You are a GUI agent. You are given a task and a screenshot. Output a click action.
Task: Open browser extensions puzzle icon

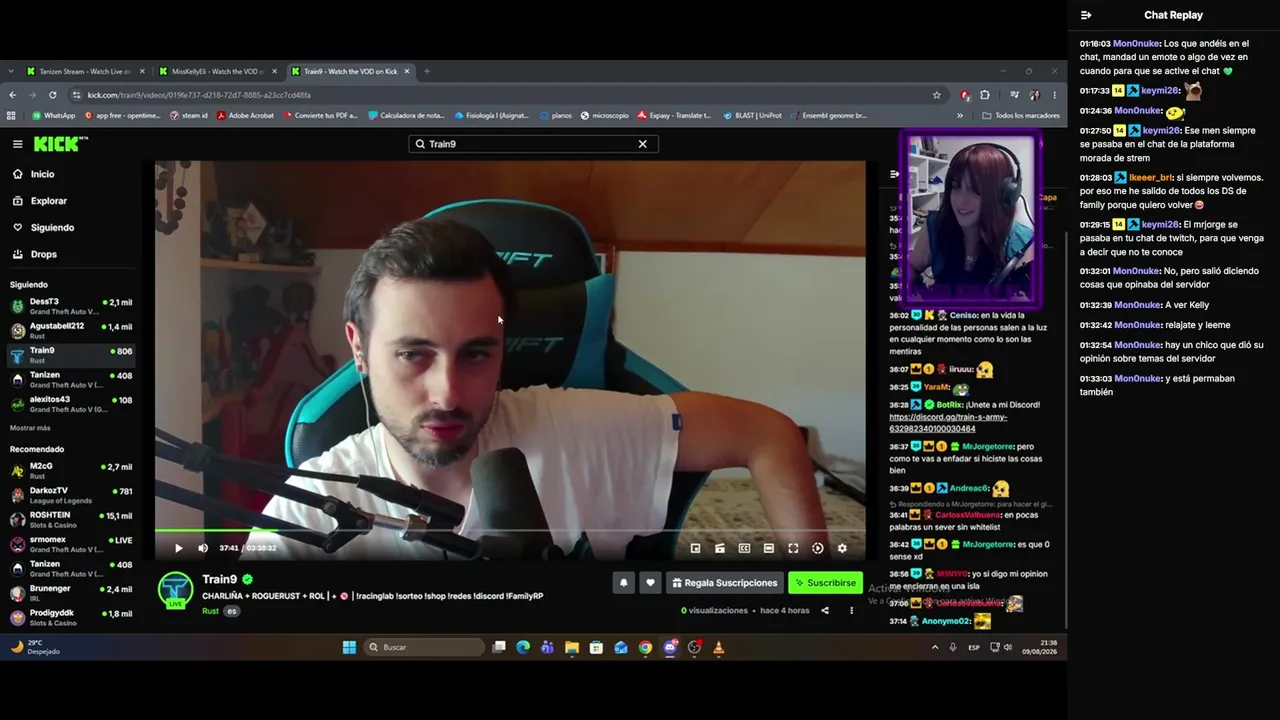[x=985, y=95]
